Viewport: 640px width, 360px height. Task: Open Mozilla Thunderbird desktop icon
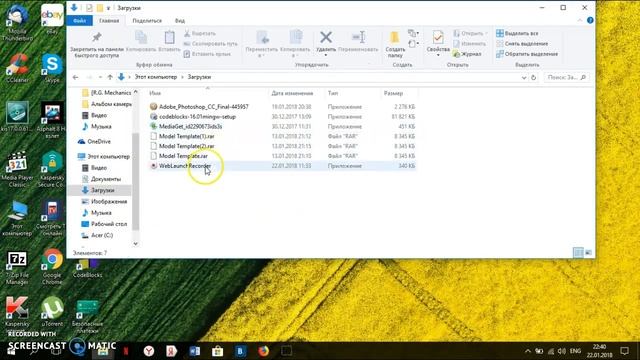point(17,21)
